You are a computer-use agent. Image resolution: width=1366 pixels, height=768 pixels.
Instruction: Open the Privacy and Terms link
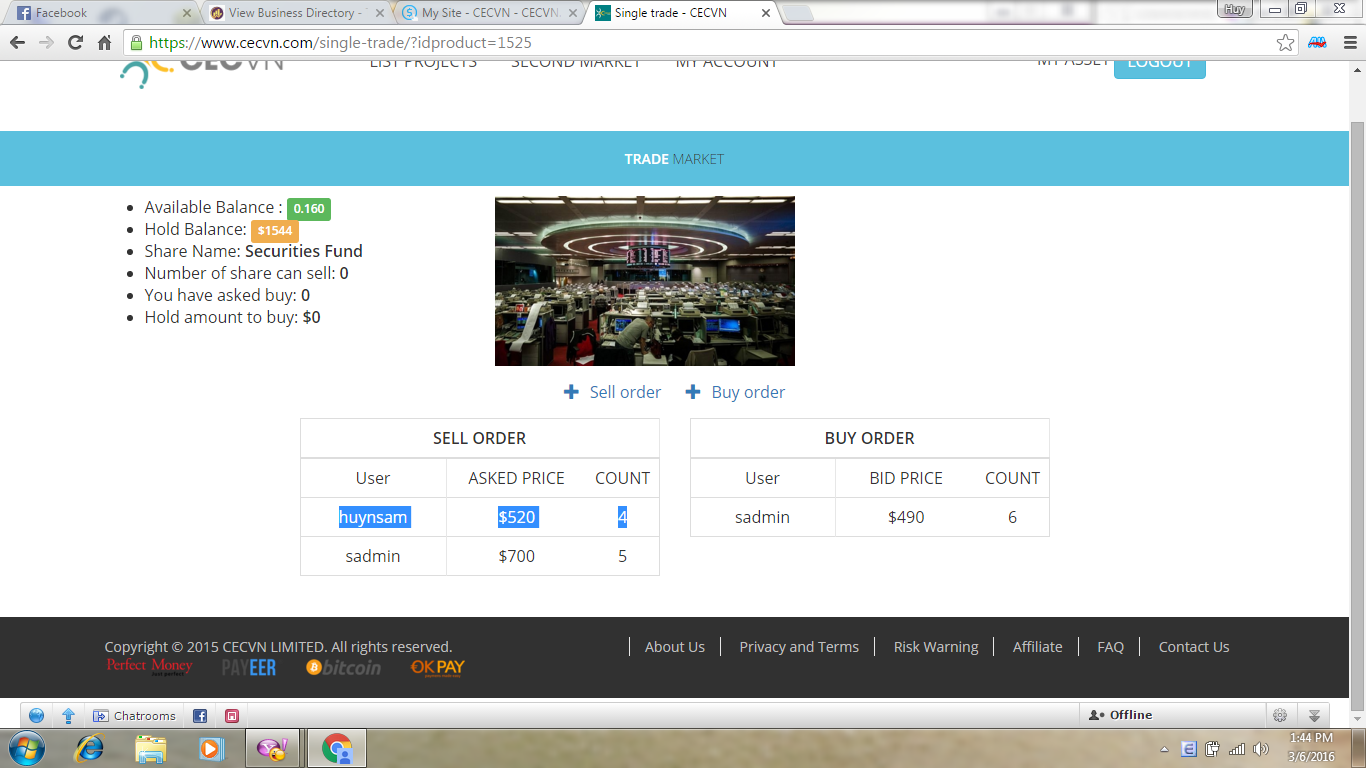[x=799, y=647]
